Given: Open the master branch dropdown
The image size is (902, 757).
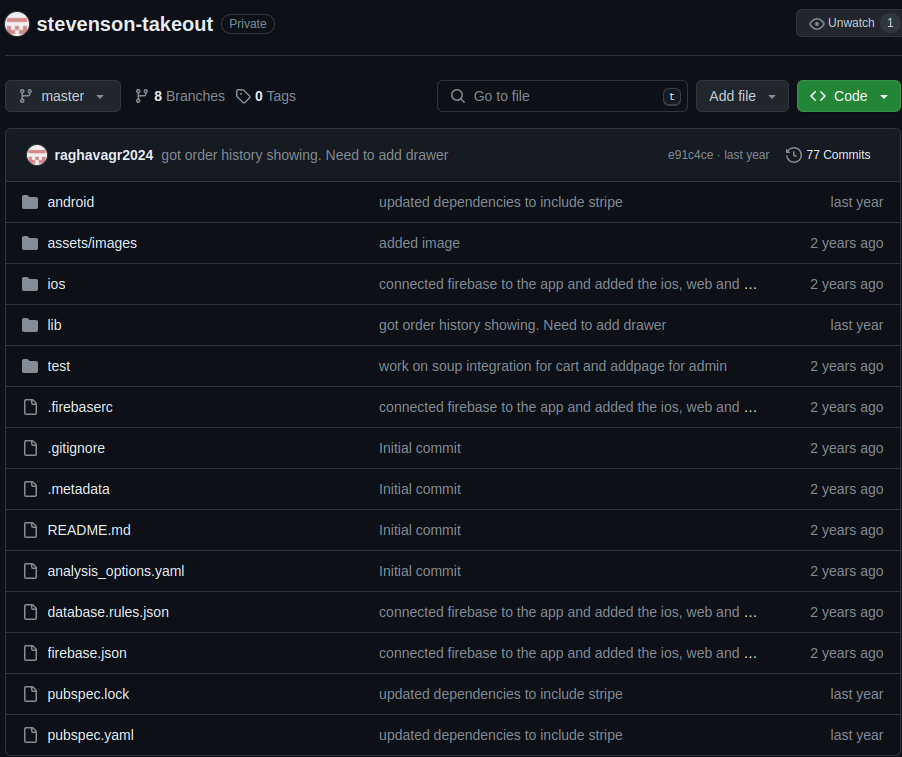Looking at the screenshot, I should point(62,96).
